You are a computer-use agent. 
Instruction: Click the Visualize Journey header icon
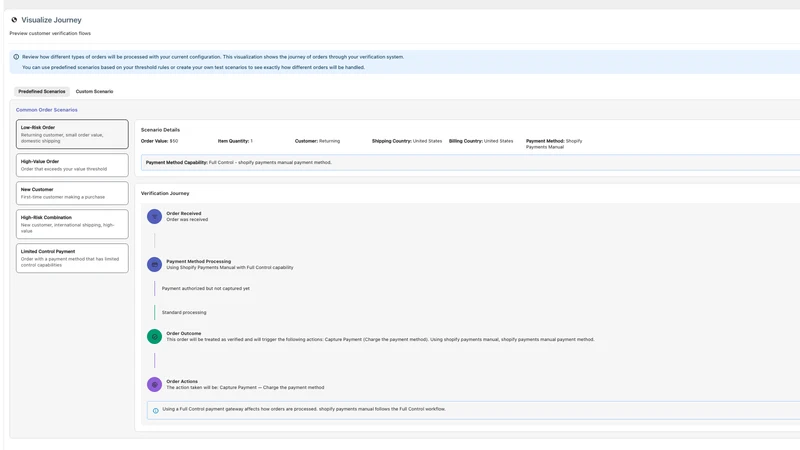click(x=14, y=20)
